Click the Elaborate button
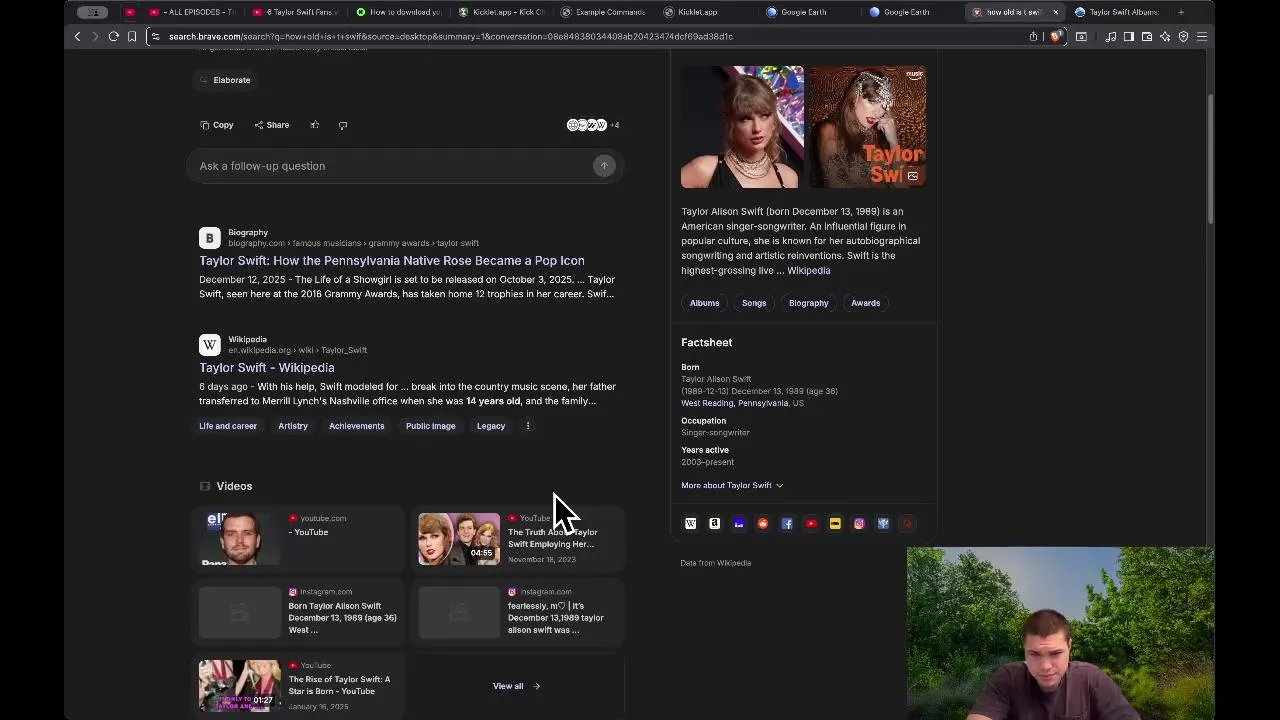Viewport: 1280px width, 720px height. click(225, 80)
